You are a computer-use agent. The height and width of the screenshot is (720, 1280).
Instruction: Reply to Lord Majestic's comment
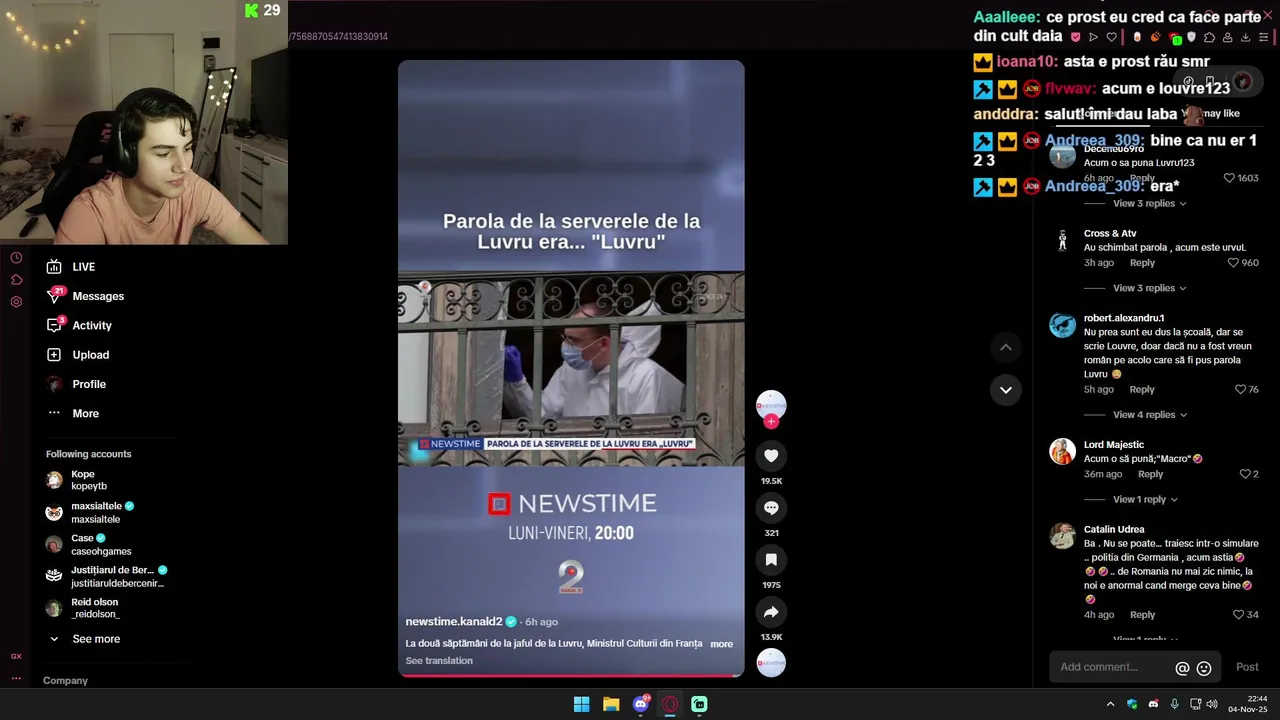1151,474
